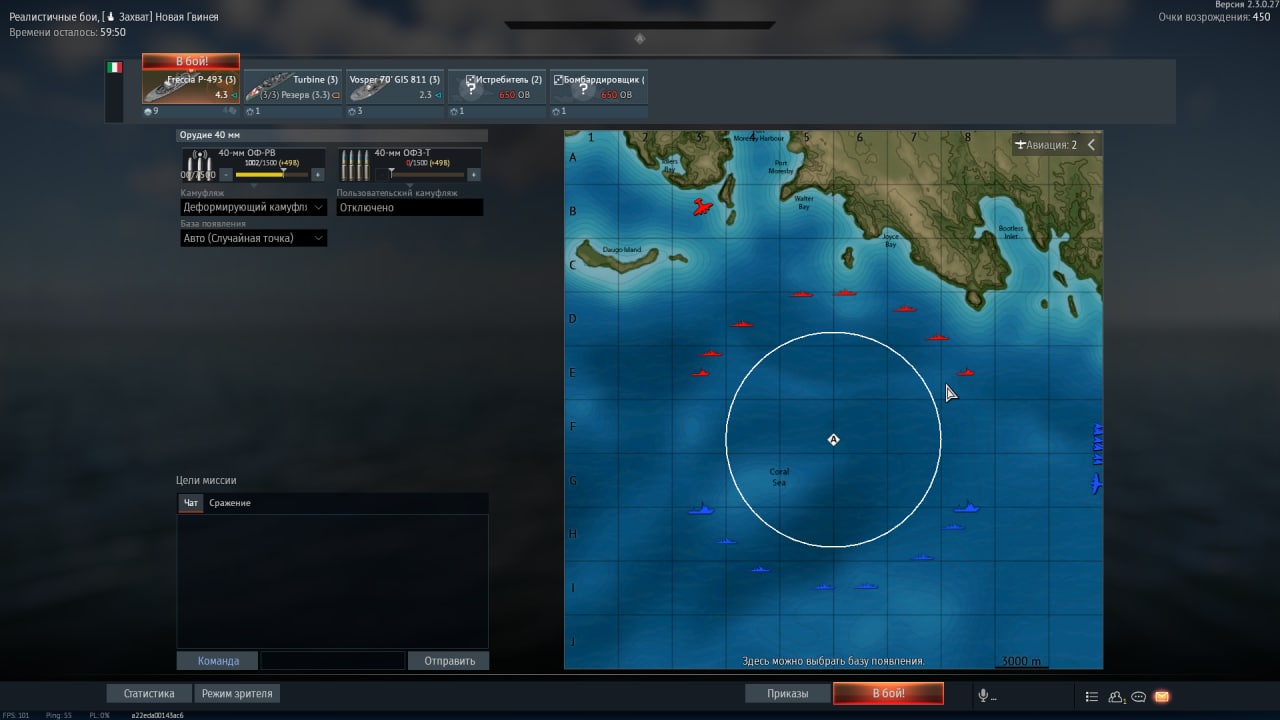
Task: Click the Орудие 40 мм header
Action: pos(333,135)
